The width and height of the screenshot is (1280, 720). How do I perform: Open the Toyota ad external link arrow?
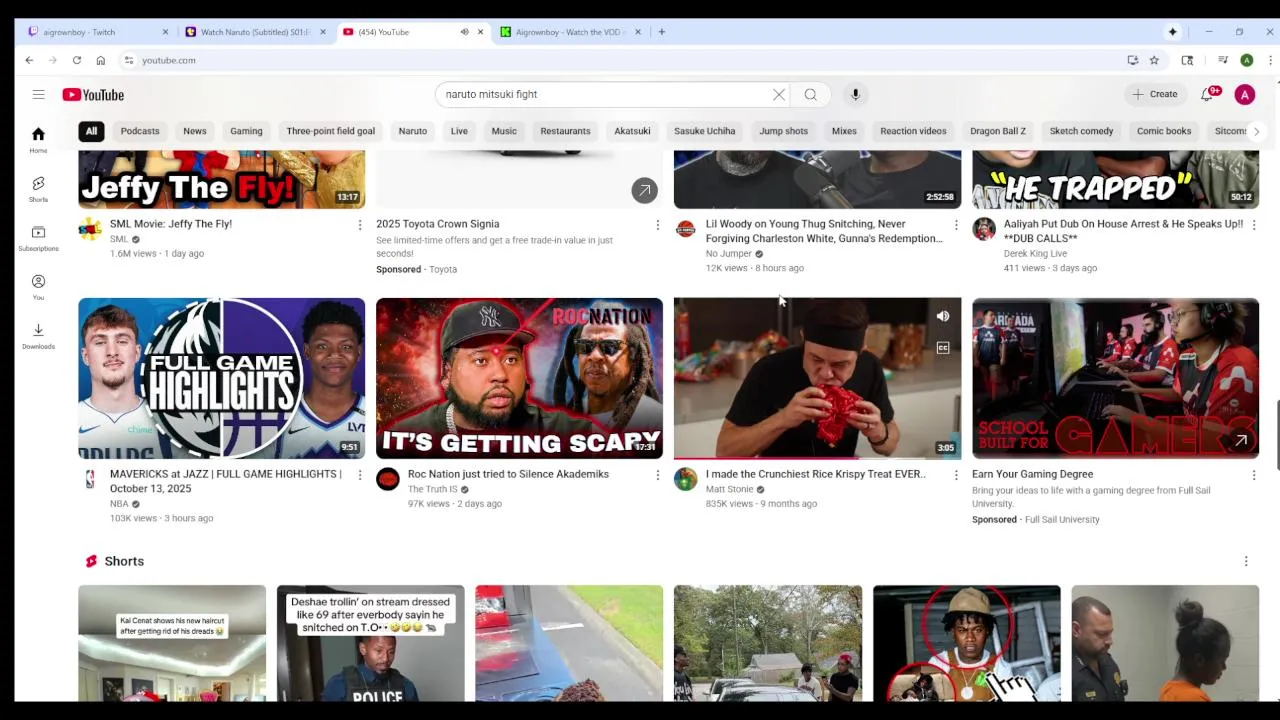point(644,190)
